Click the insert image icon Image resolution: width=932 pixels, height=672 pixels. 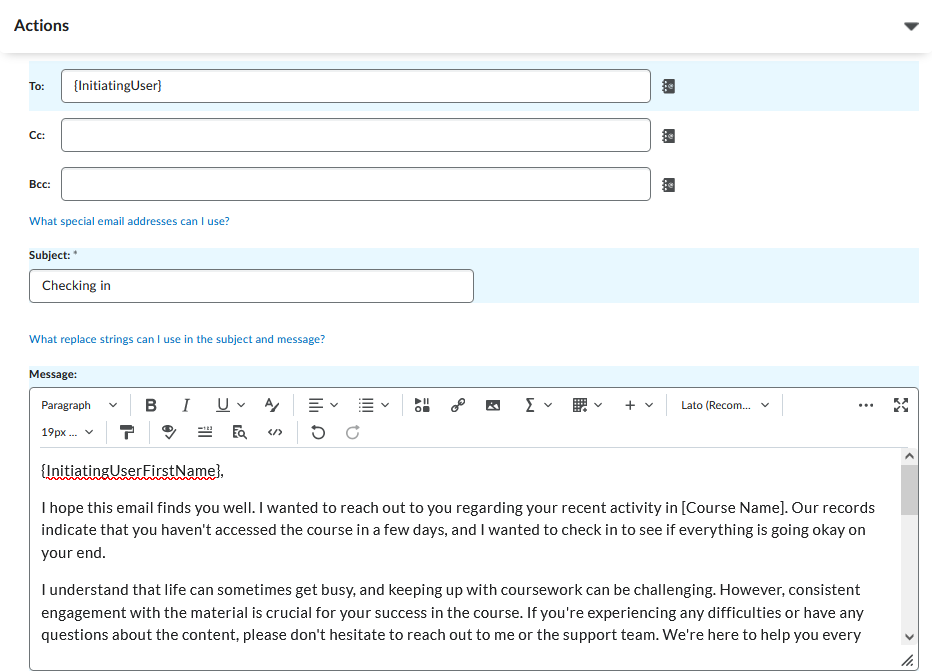coord(493,405)
